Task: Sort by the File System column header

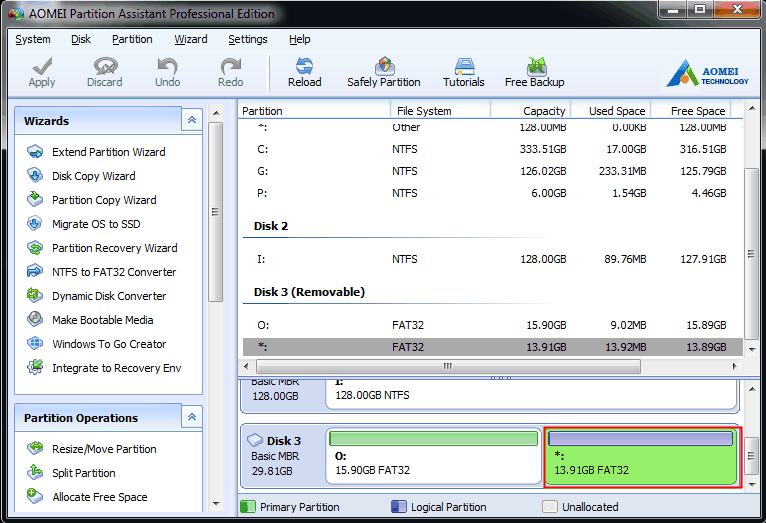Action: coord(440,111)
